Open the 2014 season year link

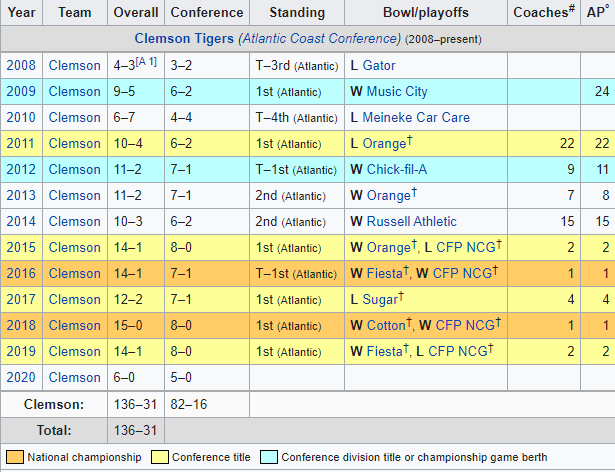click(x=21, y=221)
